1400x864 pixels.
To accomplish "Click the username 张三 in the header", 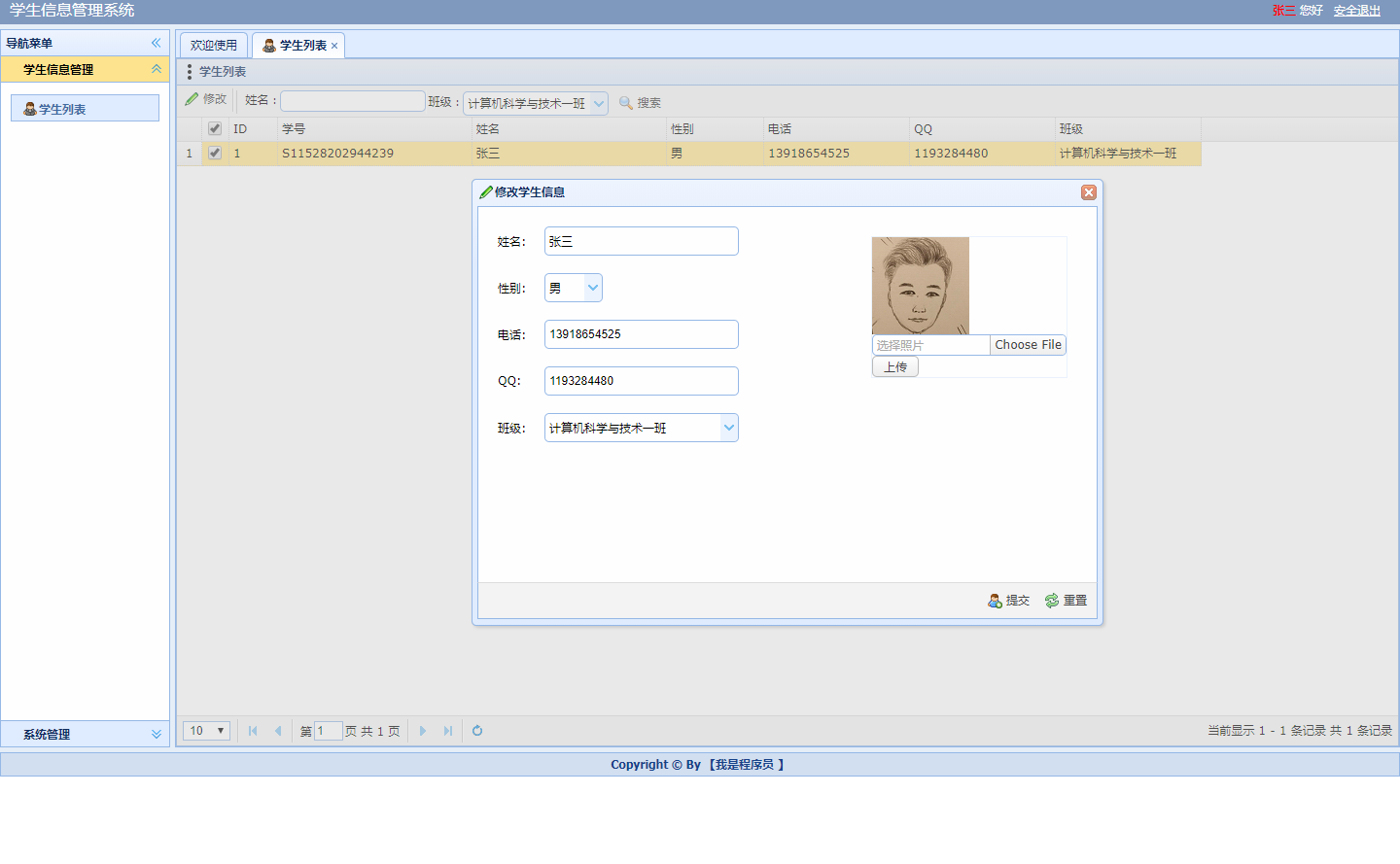I will 1283,11.
